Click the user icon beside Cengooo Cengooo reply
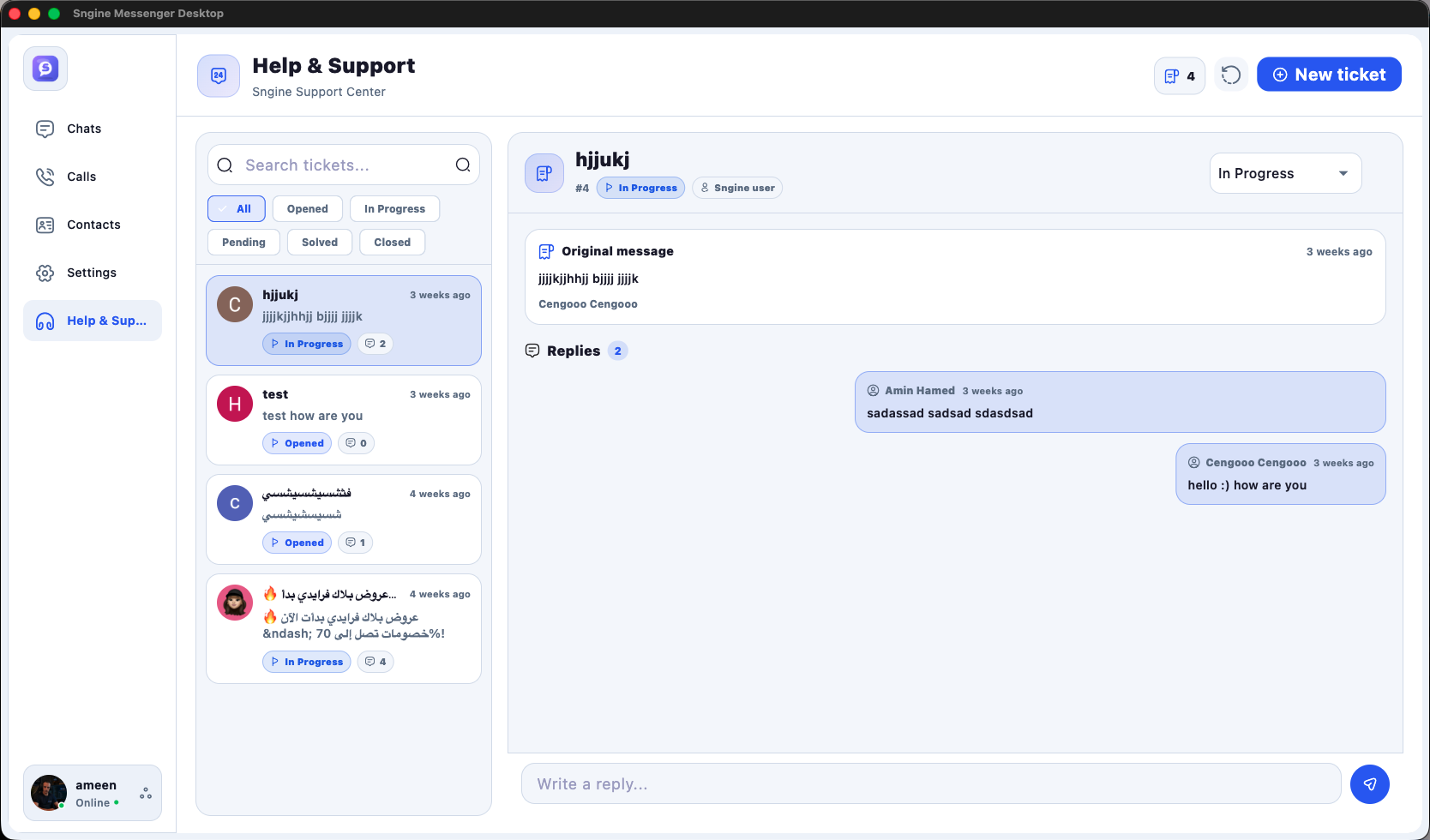1430x840 pixels. pyautogui.click(x=1194, y=463)
